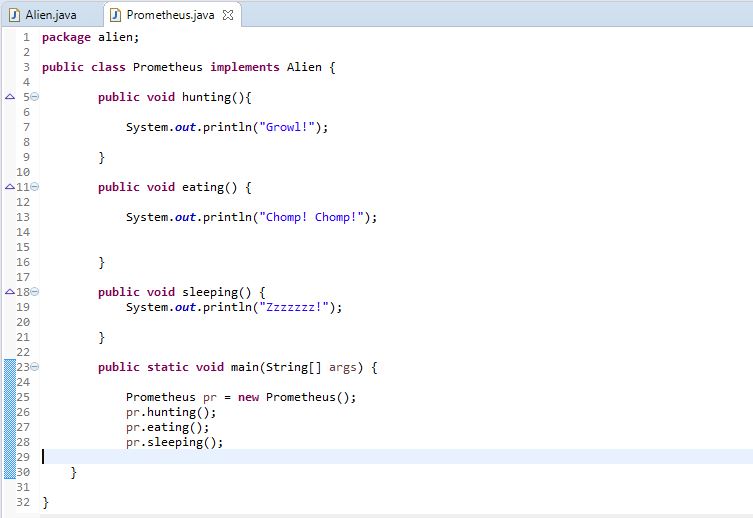Click the implements marker triangle on line 11
753x518 pixels.
[10, 187]
